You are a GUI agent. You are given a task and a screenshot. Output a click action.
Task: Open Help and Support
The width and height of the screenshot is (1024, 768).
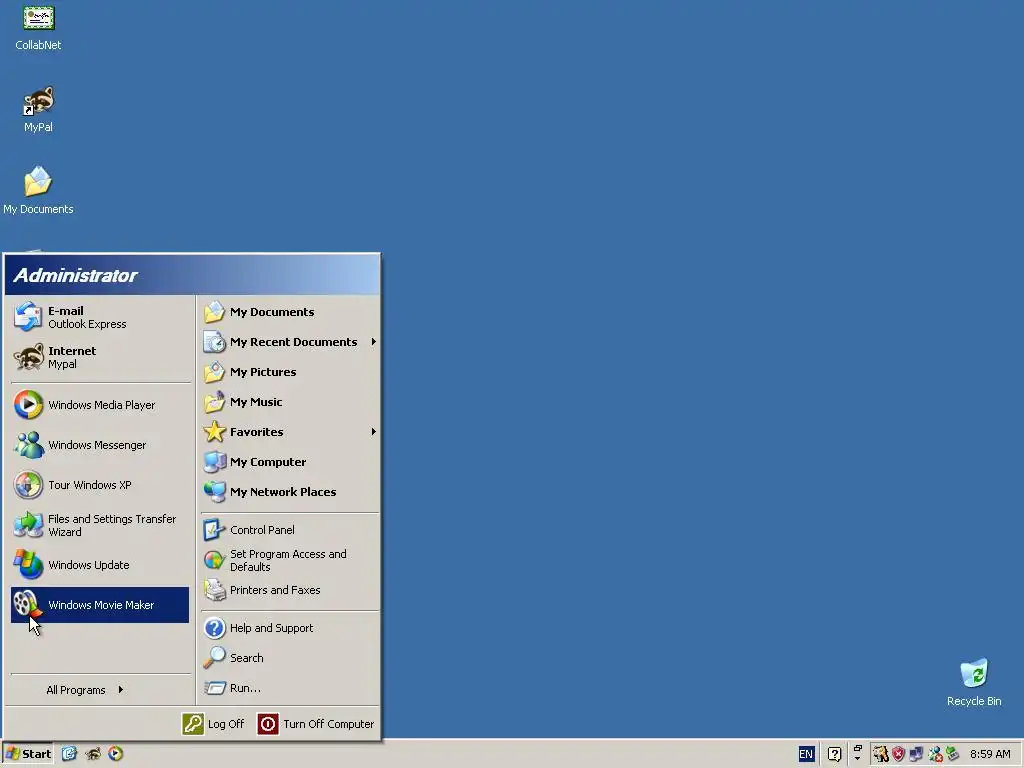(290, 628)
